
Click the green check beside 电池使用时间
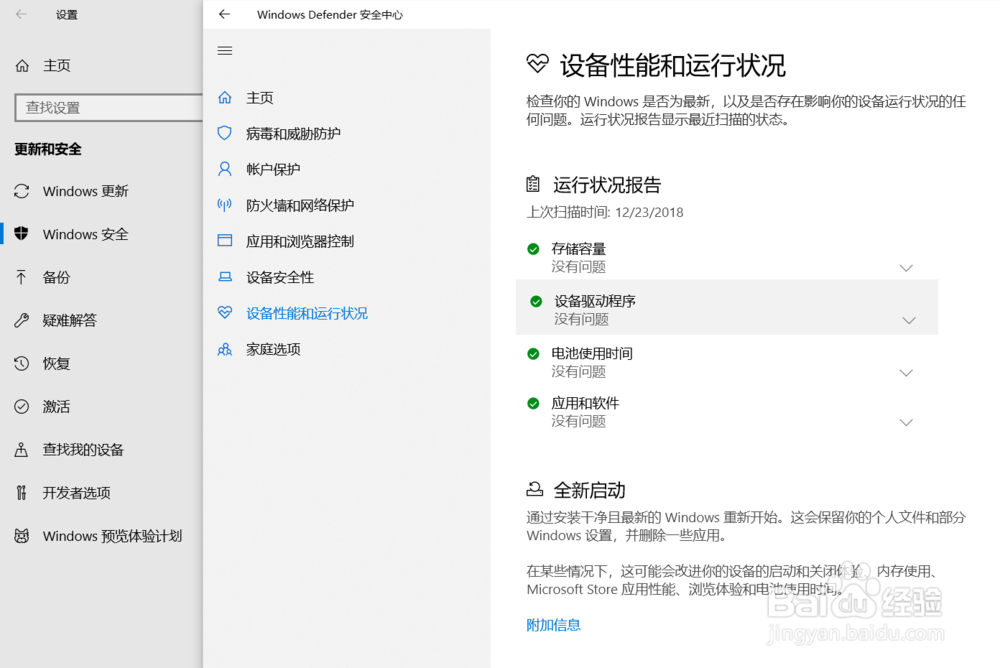point(533,353)
